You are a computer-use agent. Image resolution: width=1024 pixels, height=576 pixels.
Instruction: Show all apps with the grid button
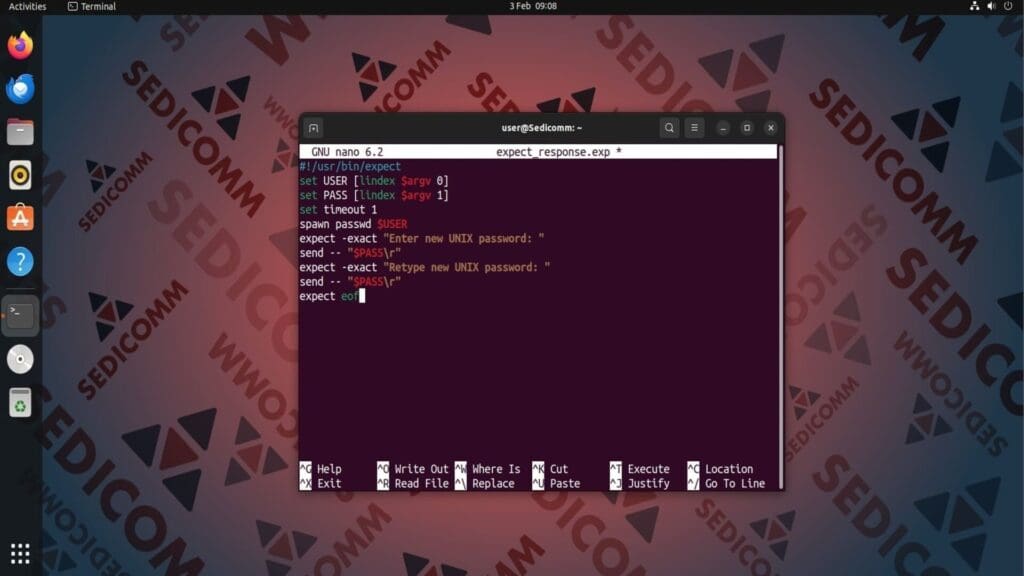[x=18, y=552]
